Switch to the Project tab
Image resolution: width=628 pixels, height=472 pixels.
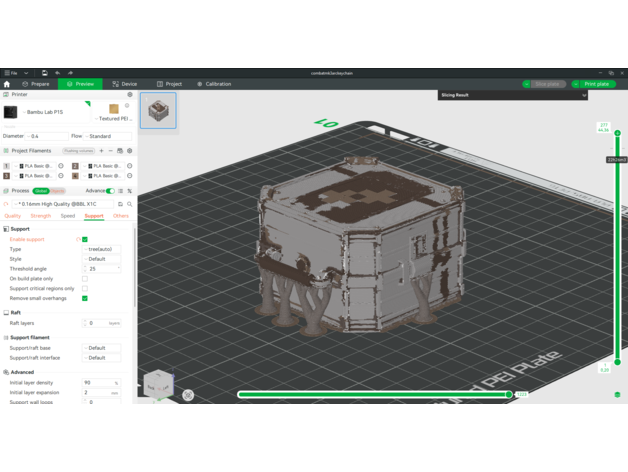point(169,84)
